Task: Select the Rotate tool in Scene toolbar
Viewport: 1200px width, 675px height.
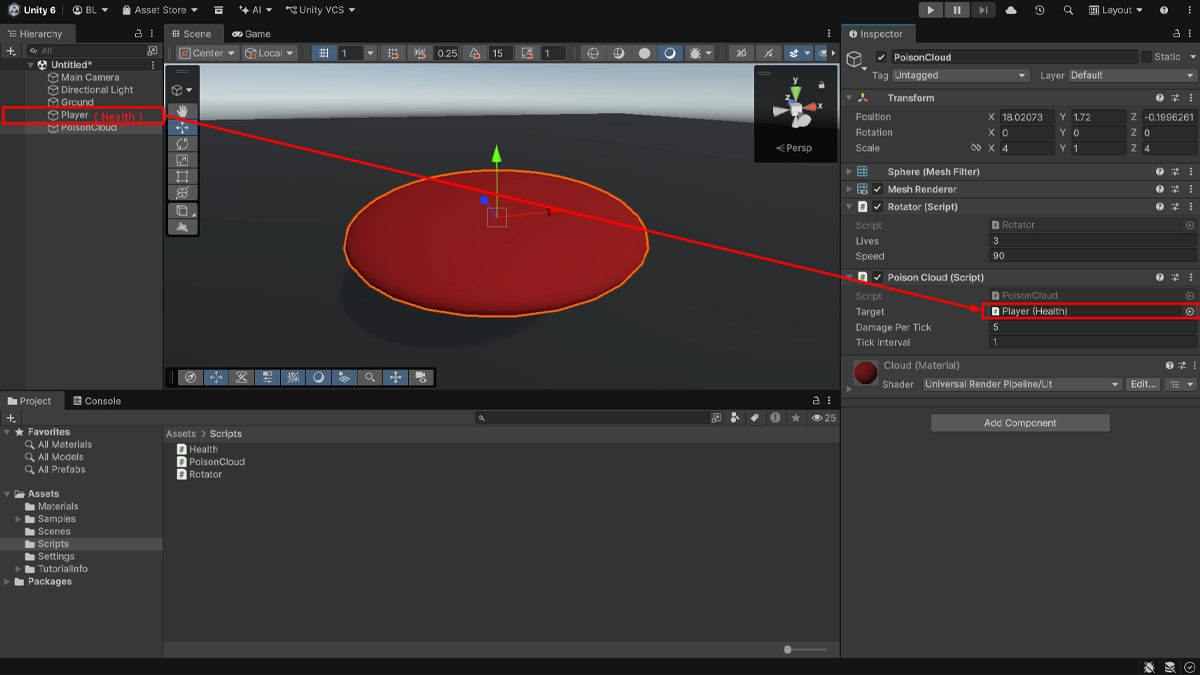Action: tap(182, 144)
